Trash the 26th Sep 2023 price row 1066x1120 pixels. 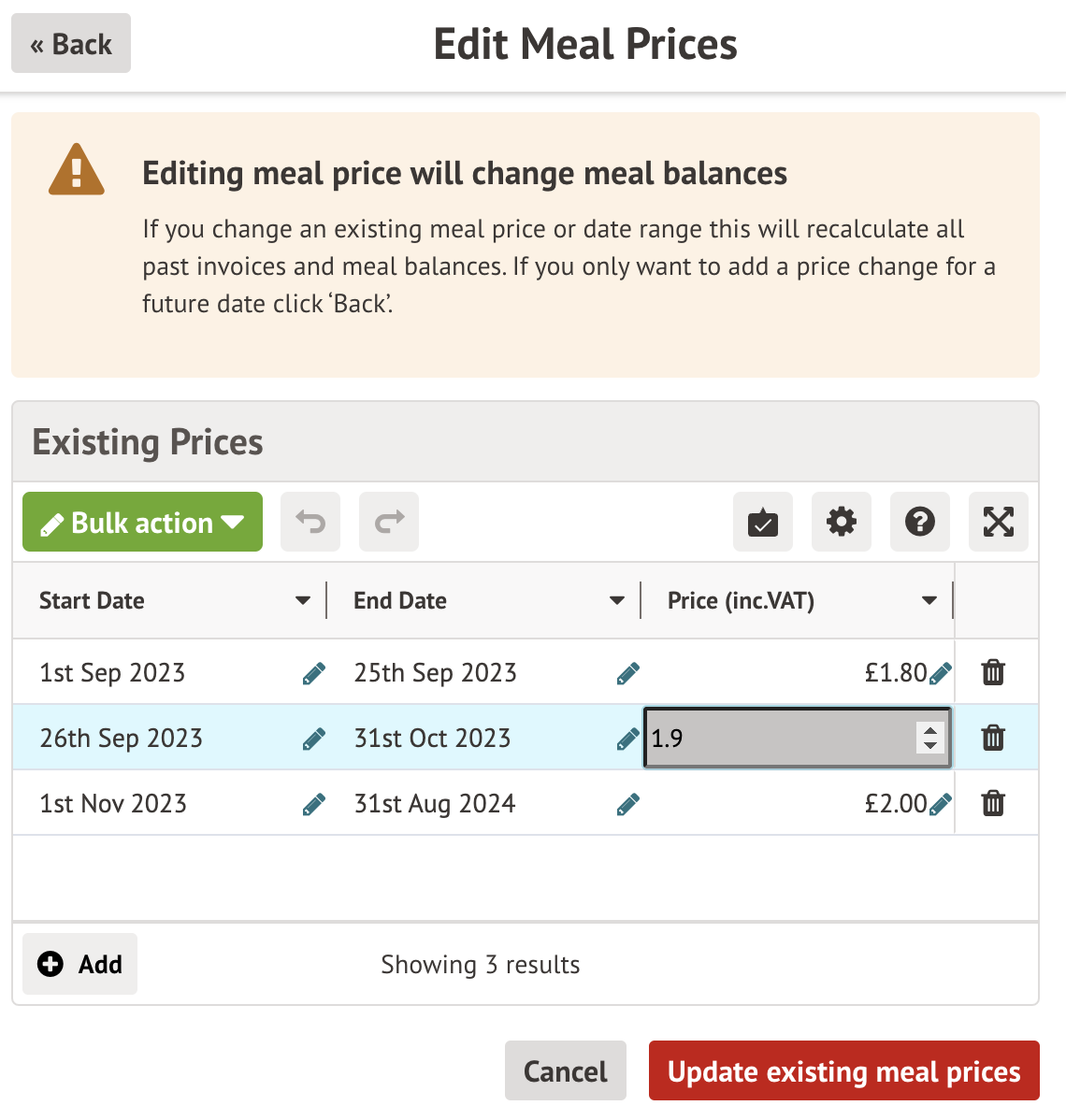click(x=993, y=738)
